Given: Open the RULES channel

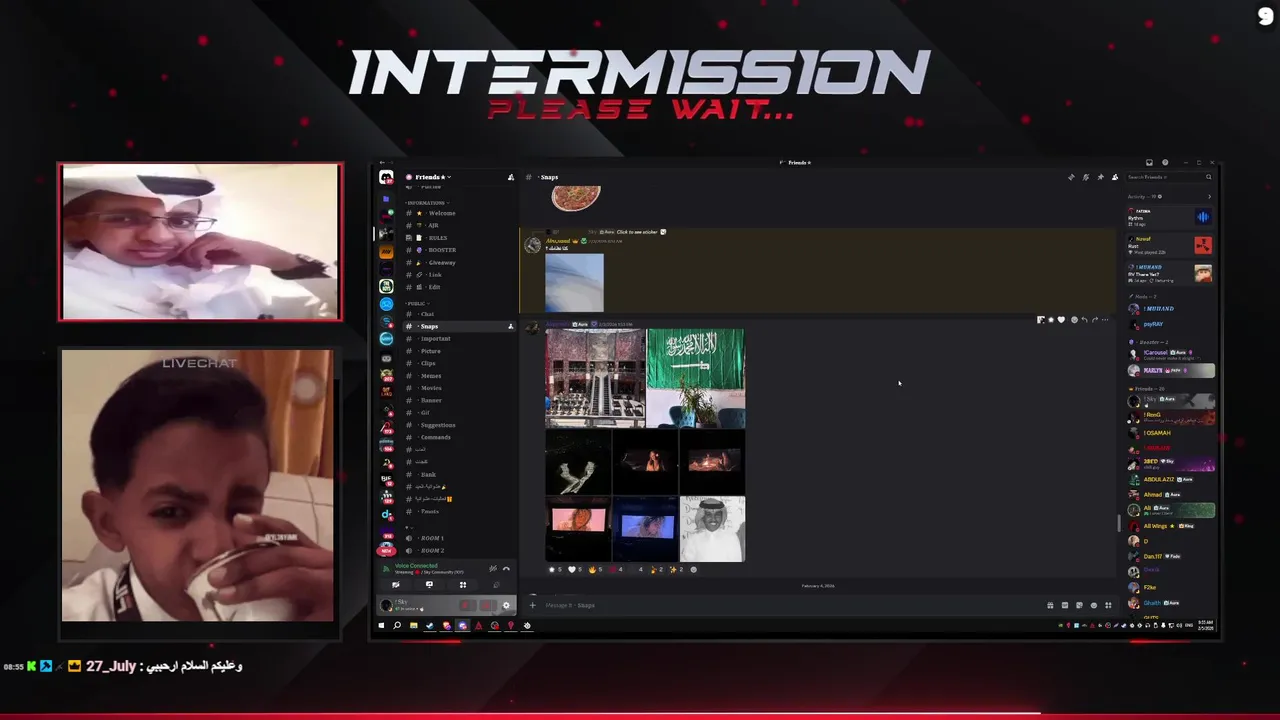Looking at the screenshot, I should (437, 238).
